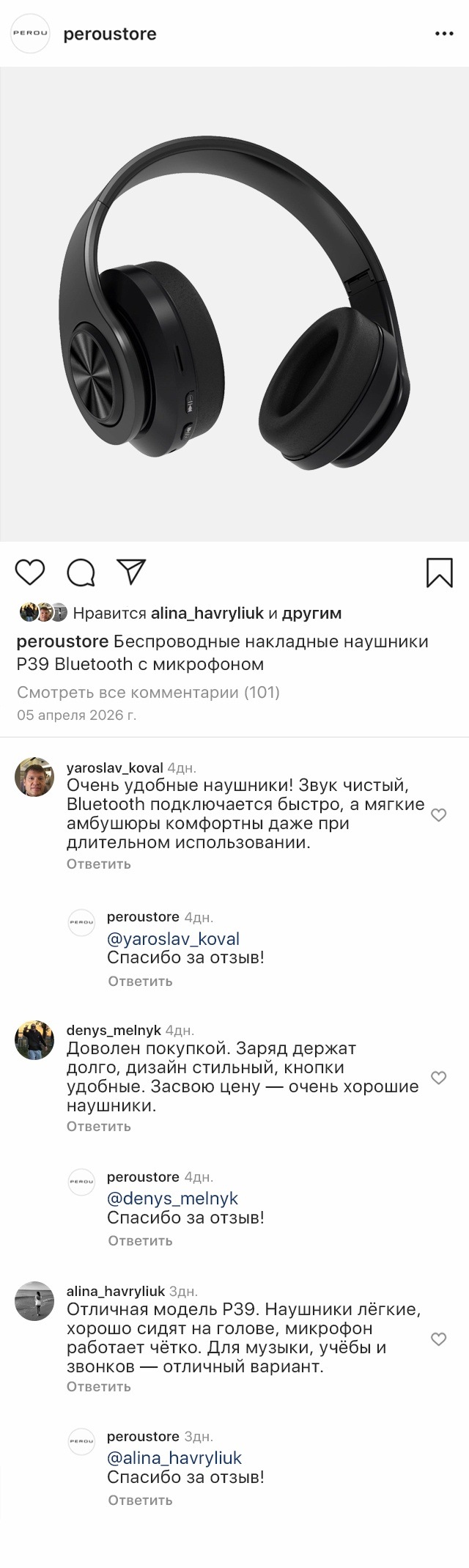469x1568 pixels.
Task: Reply to denys_melnyk's comment
Action: pyautogui.click(x=99, y=1126)
